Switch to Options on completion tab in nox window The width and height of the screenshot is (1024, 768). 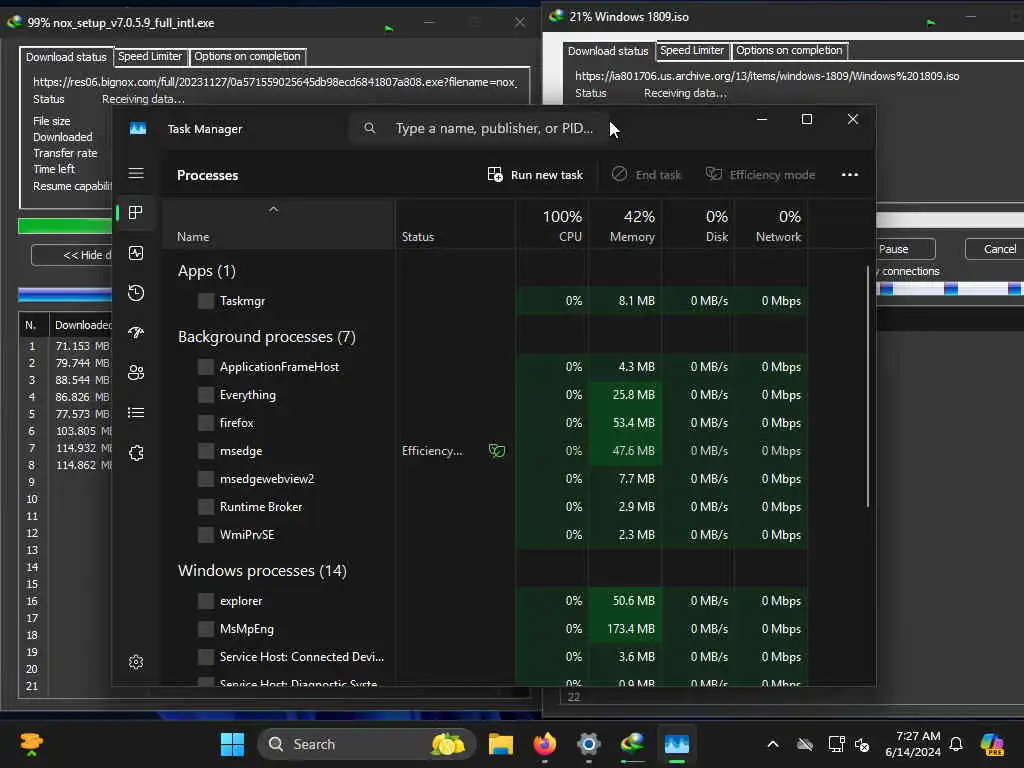[248, 57]
